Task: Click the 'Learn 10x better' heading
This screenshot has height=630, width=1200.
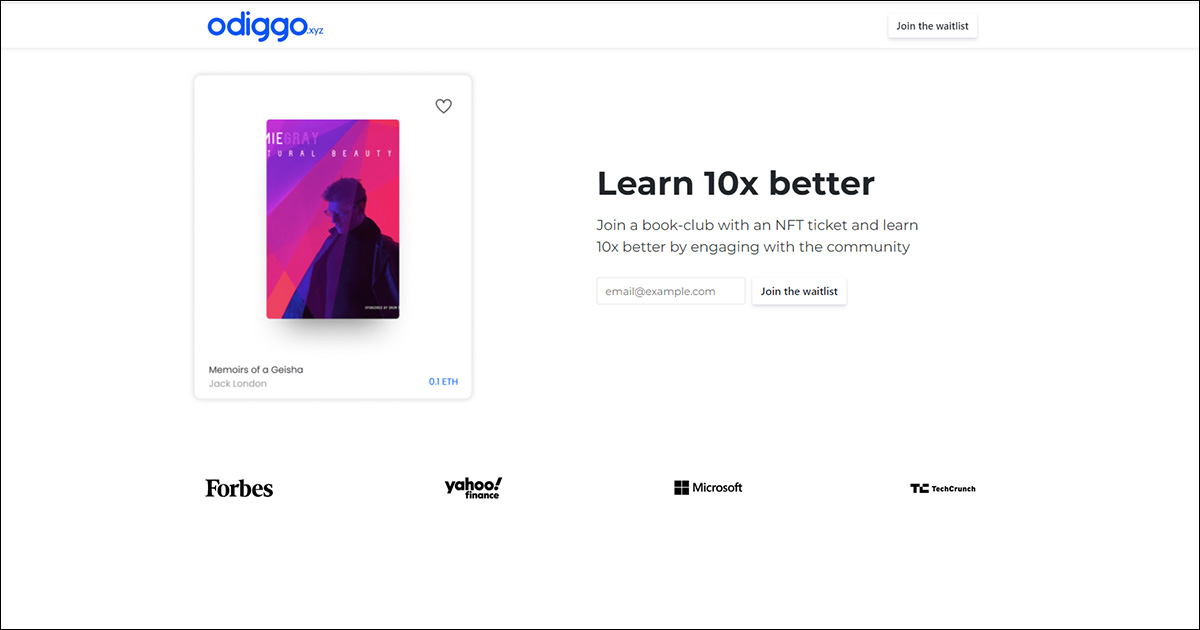Action: pos(735,183)
